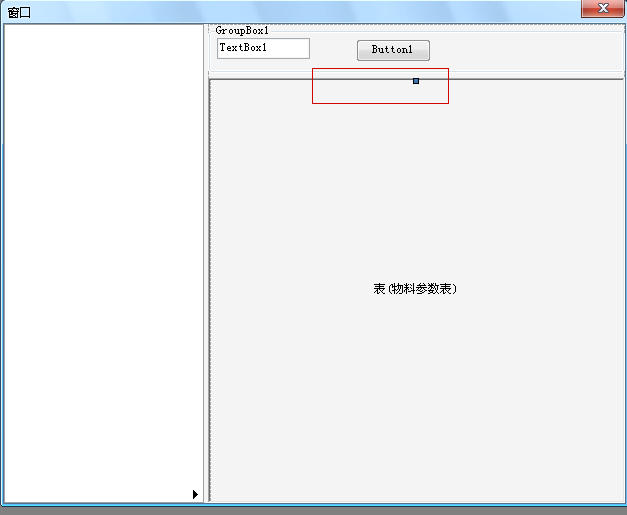The width and height of the screenshot is (627, 515).
Task: Click the gap between TextBox1 and Button1
Action: (x=333, y=50)
